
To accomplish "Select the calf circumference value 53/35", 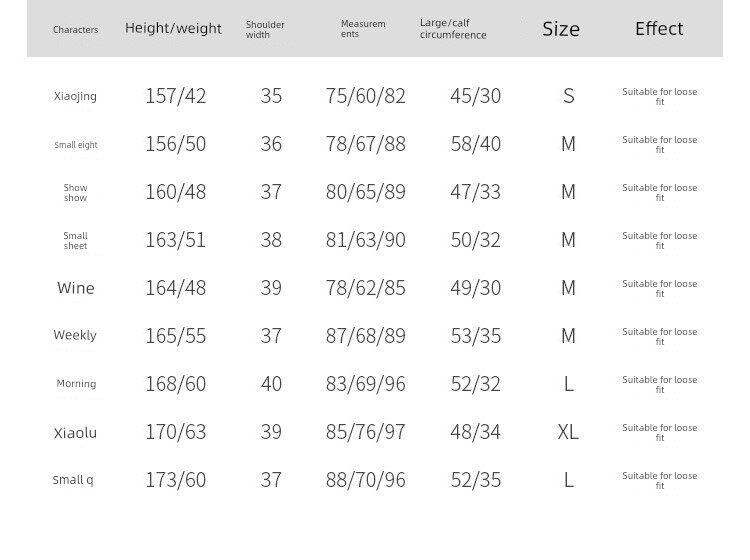I will (476, 336).
